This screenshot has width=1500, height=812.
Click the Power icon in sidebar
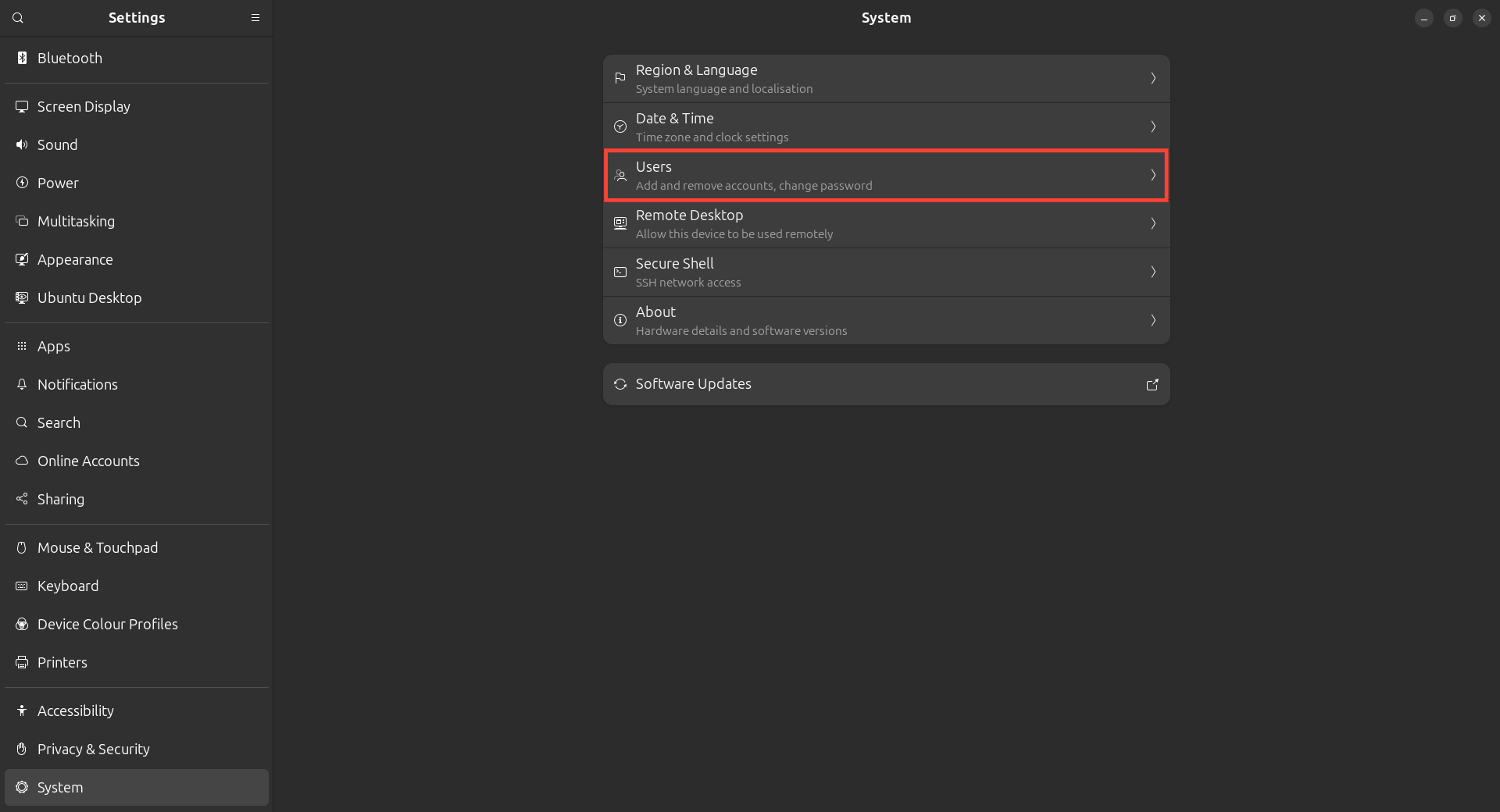point(22,183)
